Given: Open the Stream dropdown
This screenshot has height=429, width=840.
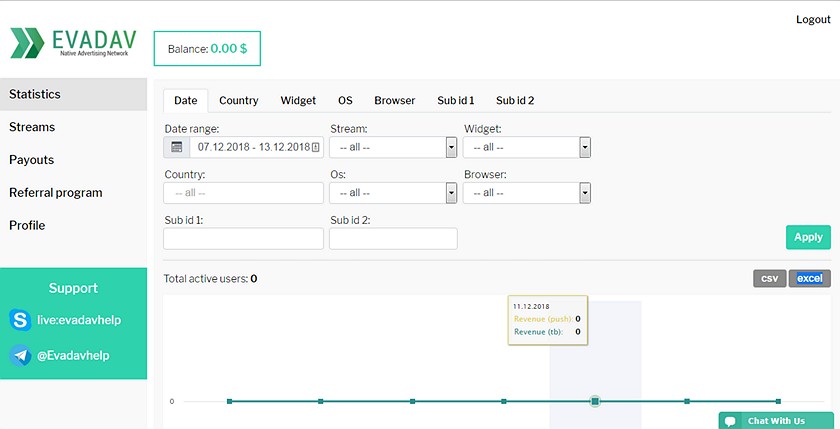Looking at the screenshot, I should click(x=393, y=147).
